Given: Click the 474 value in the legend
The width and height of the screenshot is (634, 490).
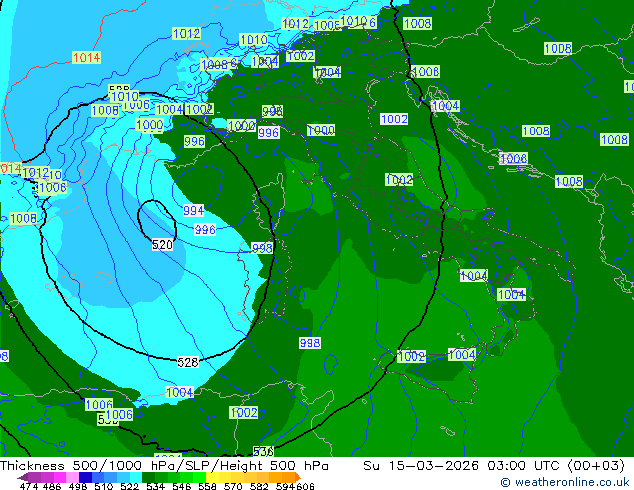Looking at the screenshot, I should click(29, 486).
